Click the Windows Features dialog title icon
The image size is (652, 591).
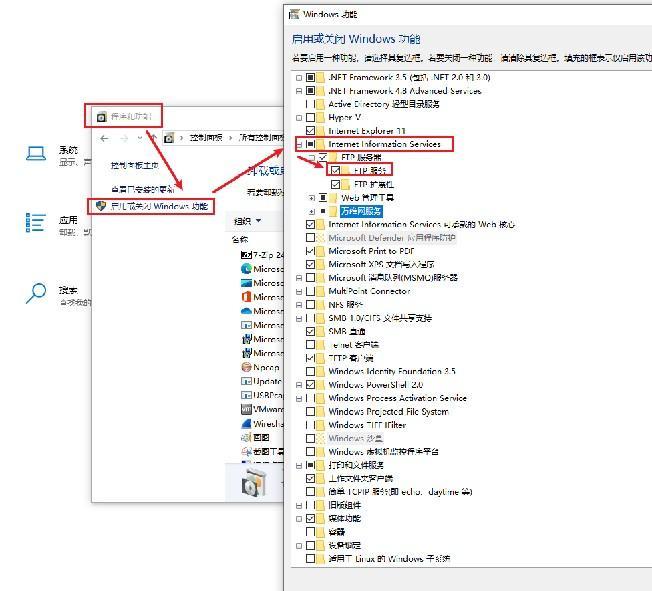(294, 14)
